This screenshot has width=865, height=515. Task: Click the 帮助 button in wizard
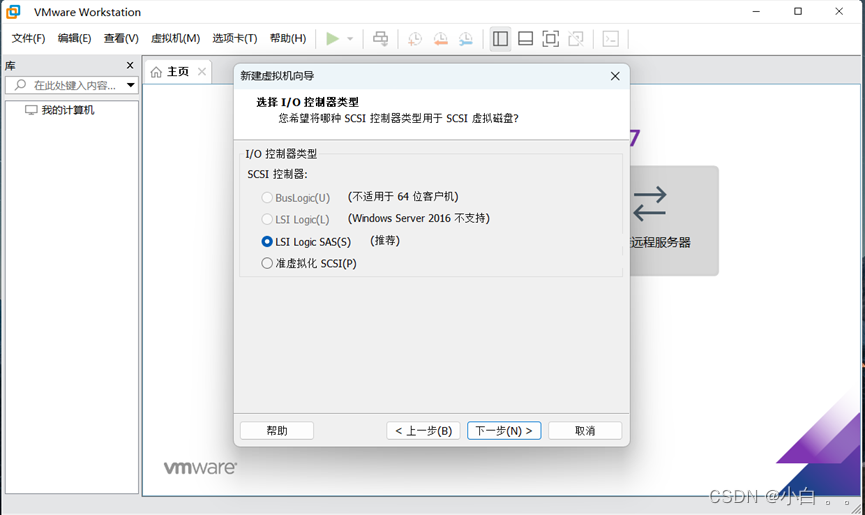[277, 431]
